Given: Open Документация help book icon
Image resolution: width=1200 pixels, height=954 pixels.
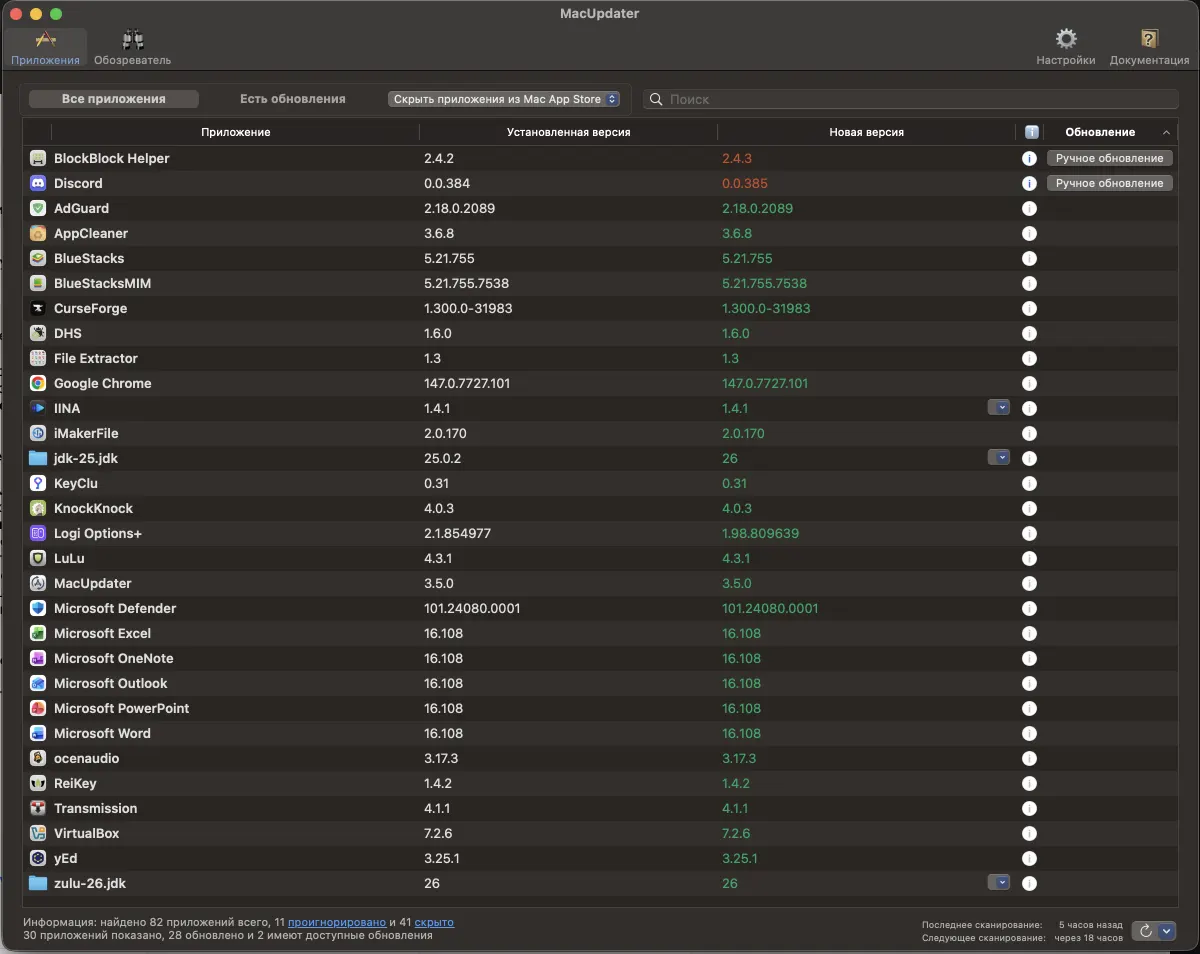Looking at the screenshot, I should 1149,48.
